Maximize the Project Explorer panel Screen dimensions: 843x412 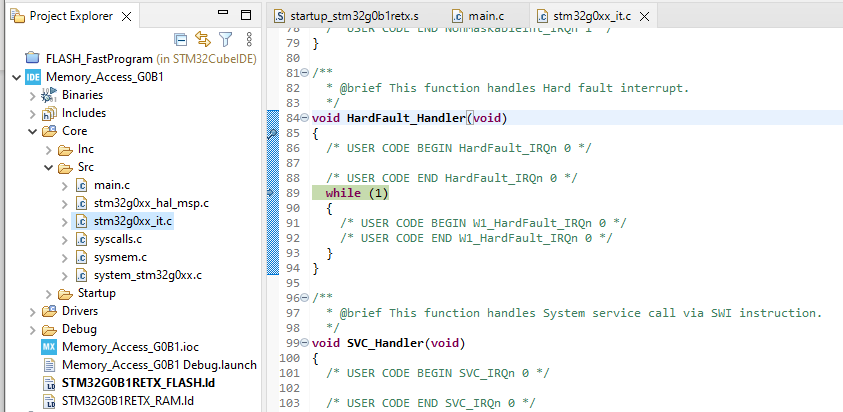click(x=246, y=15)
